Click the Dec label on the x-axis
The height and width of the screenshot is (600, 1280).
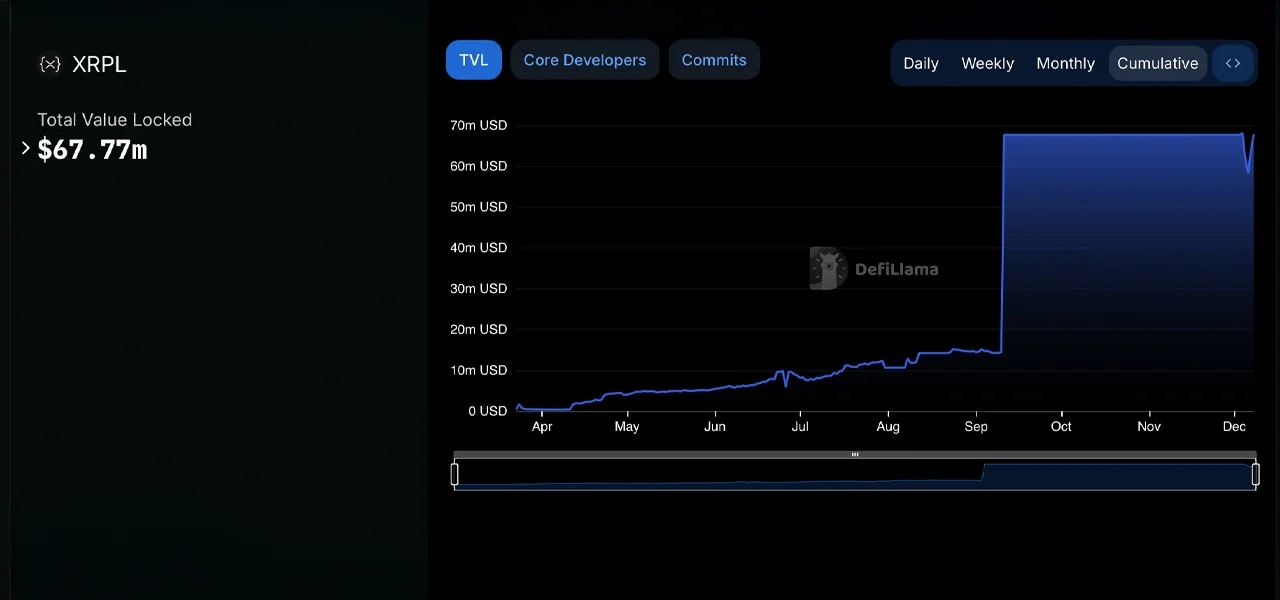(1235, 427)
